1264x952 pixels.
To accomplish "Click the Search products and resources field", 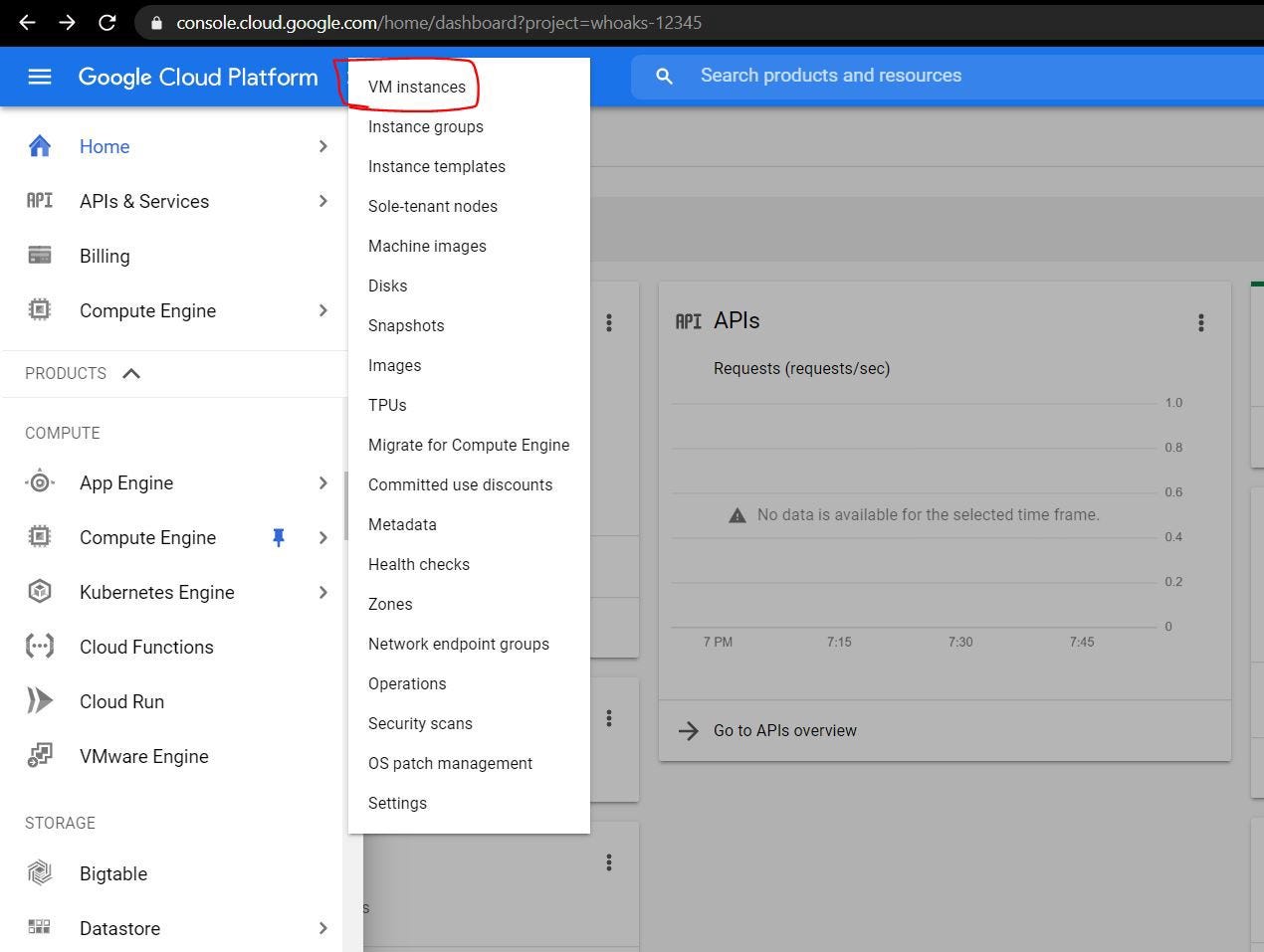I will coord(948,76).
